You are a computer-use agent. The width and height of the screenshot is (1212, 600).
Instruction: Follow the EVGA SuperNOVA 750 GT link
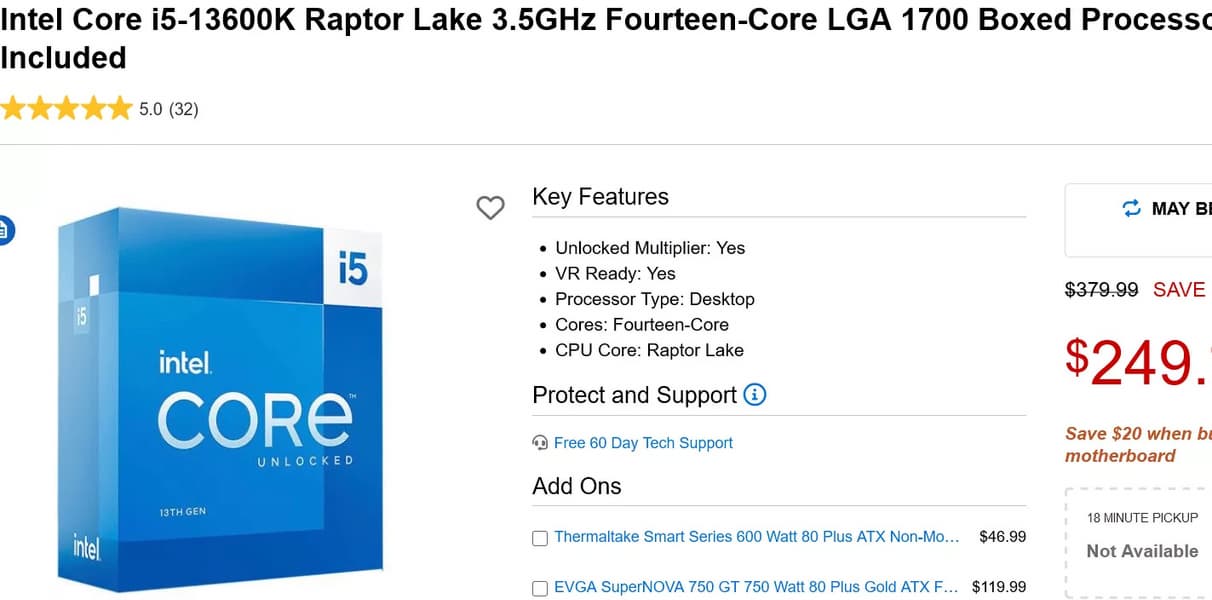756,587
